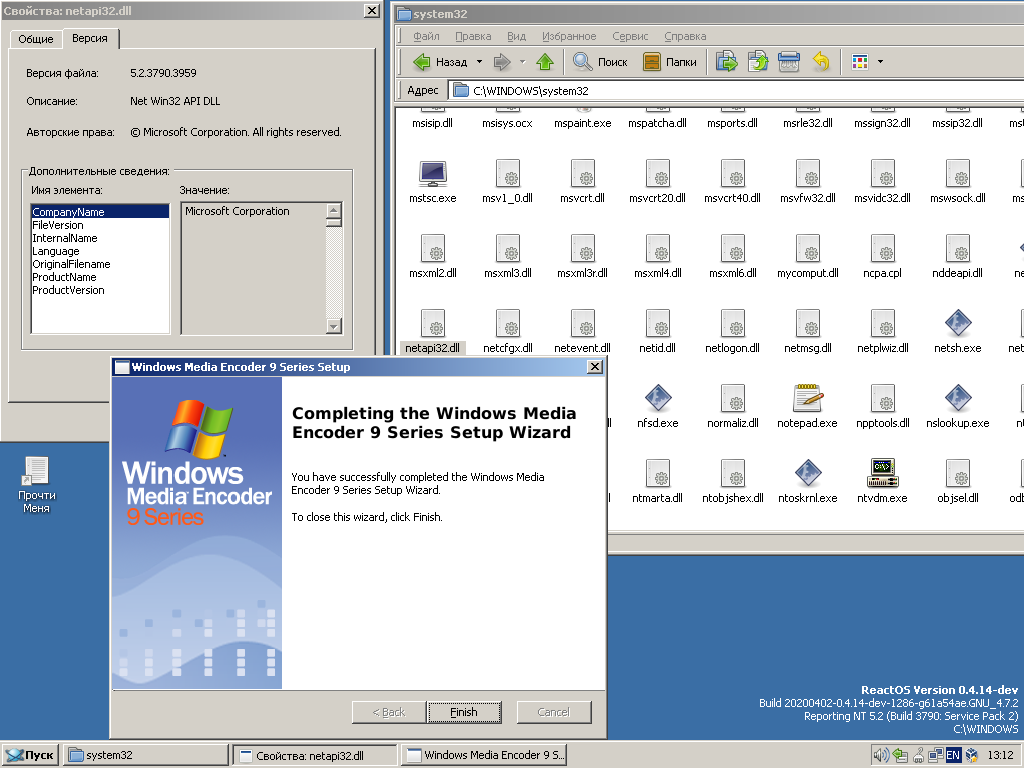
Task: Open Поиск search in the Explorer toolbar
Action: [x=600, y=62]
